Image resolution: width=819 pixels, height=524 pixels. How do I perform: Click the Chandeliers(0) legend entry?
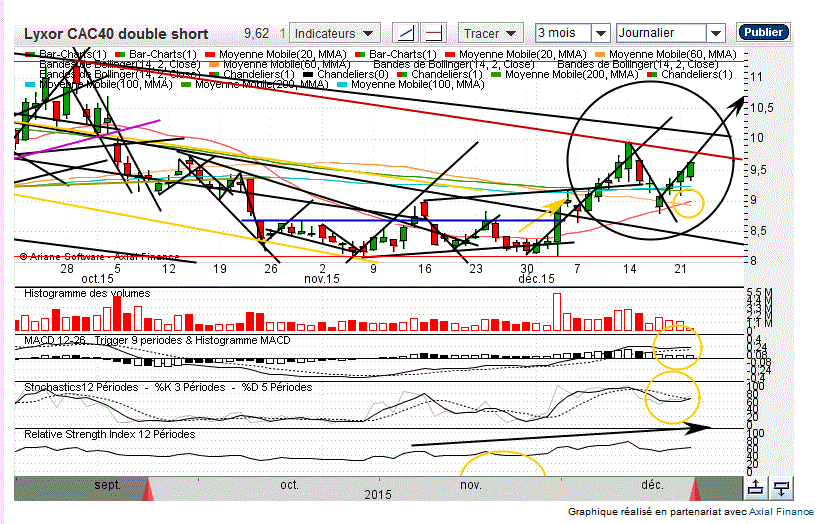[346, 74]
